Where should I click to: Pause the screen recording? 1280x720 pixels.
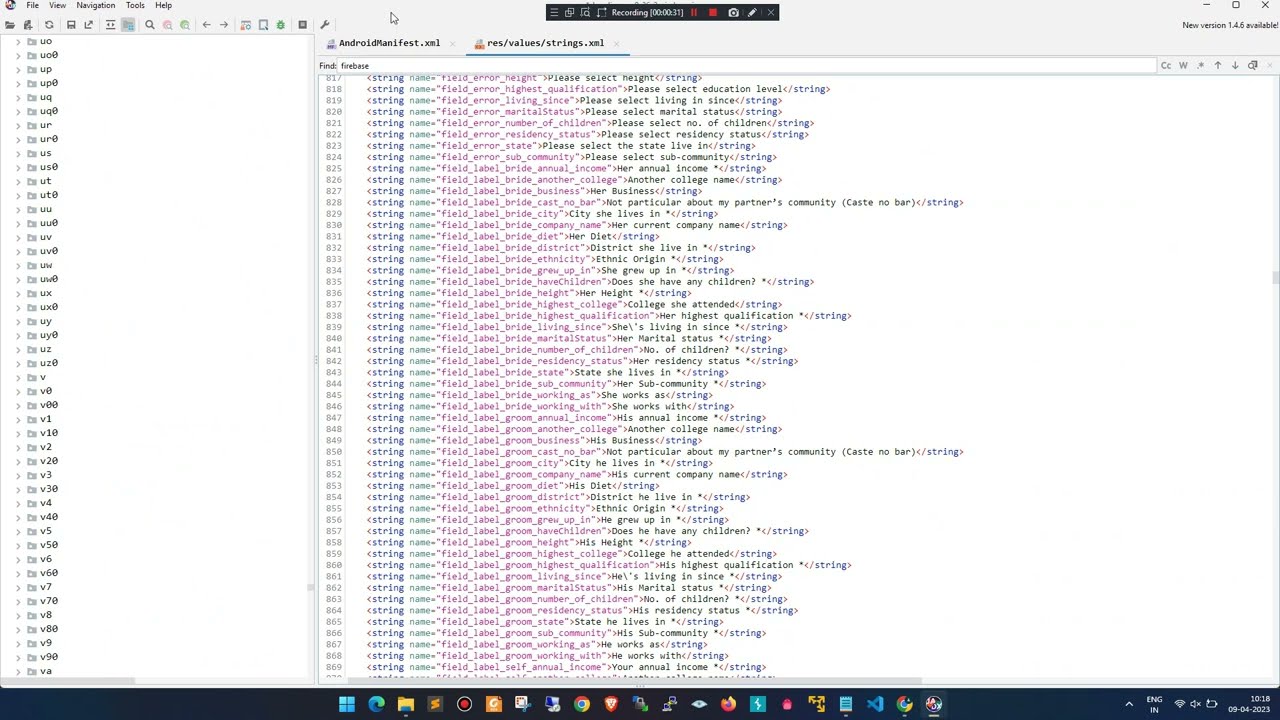point(693,13)
